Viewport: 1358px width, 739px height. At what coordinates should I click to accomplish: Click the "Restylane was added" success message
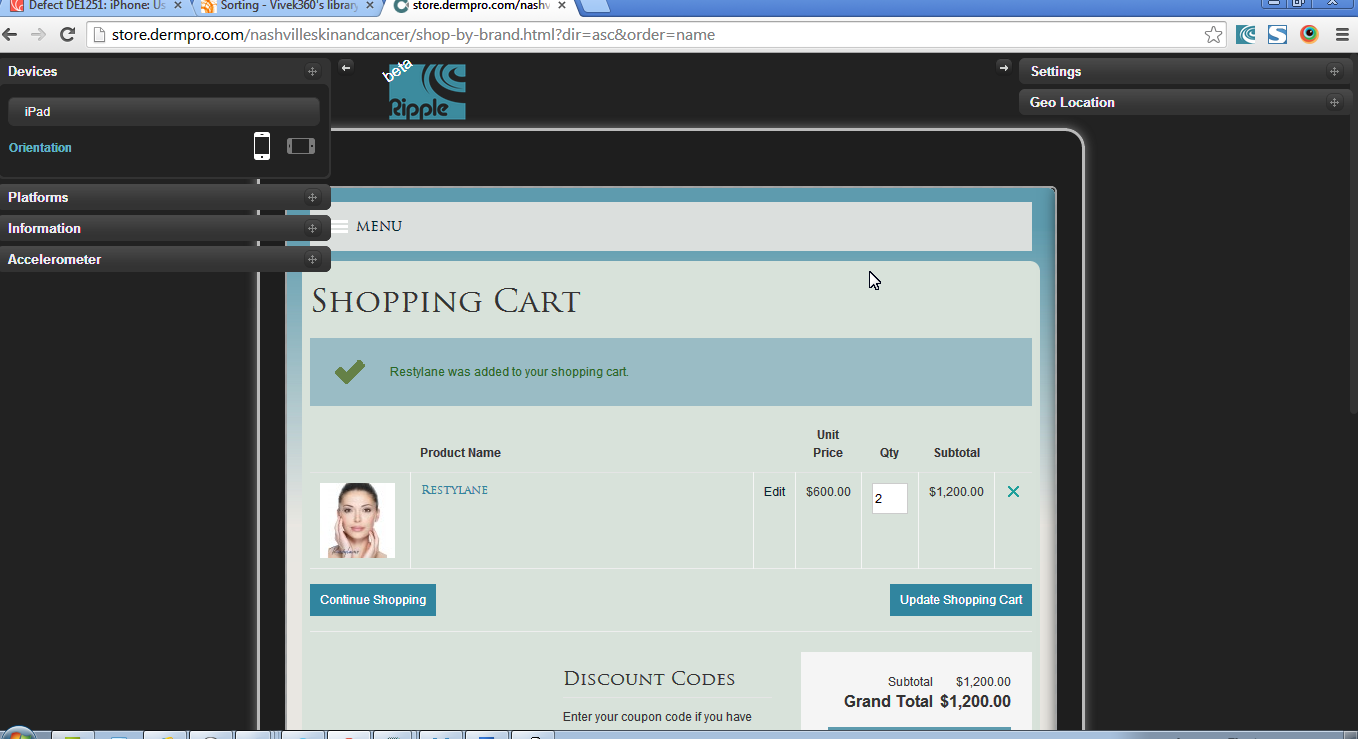[509, 372]
